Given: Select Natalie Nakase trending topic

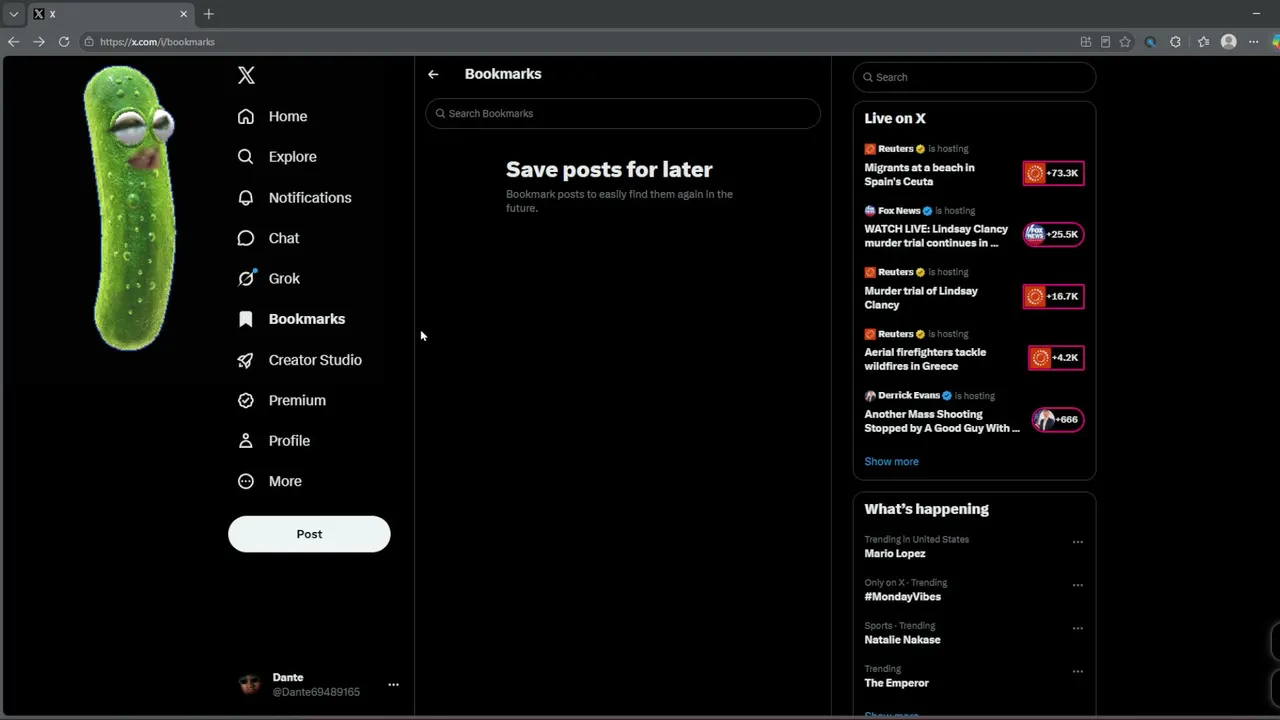Looking at the screenshot, I should [x=902, y=640].
